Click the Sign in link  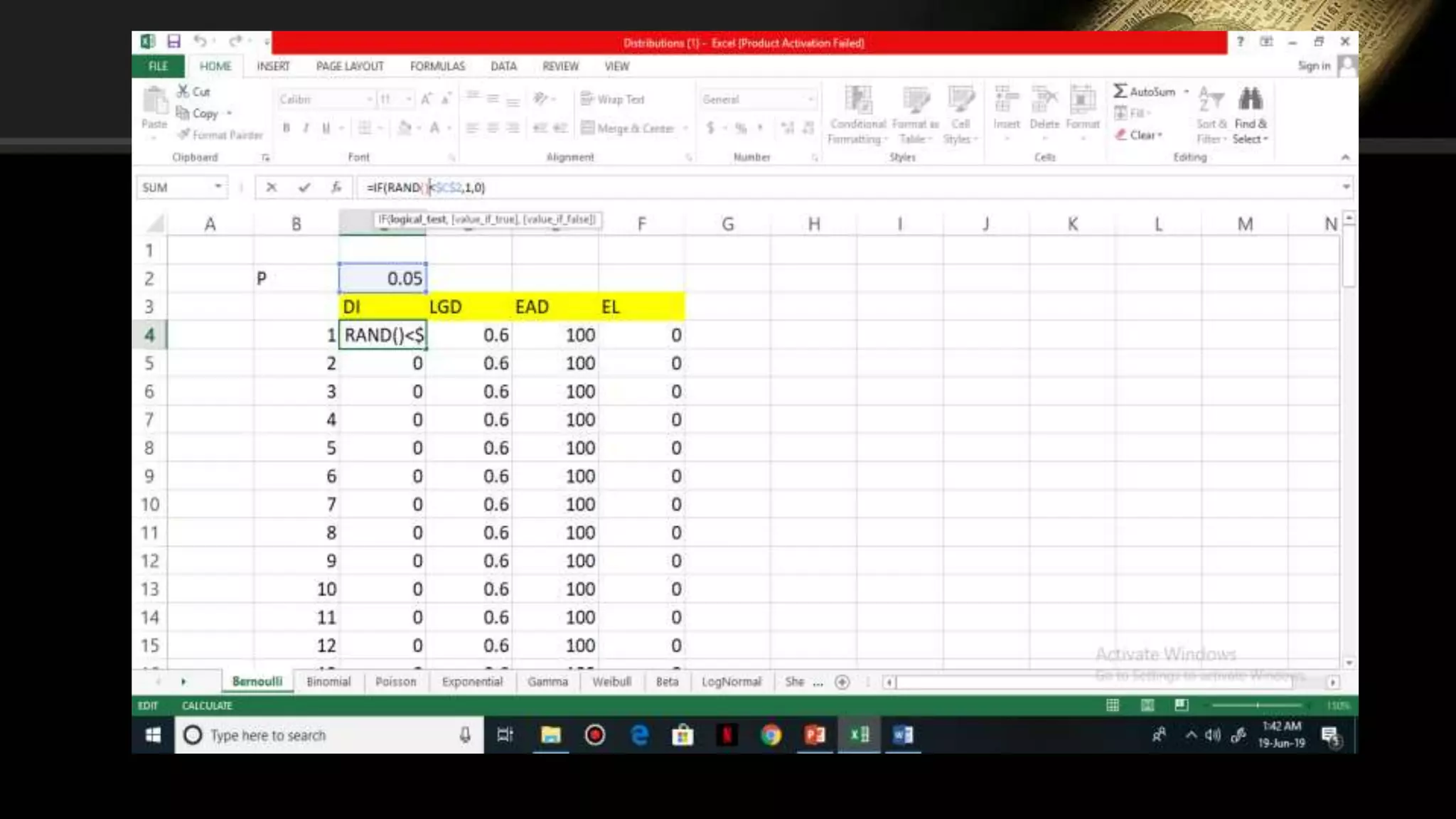[1313, 66]
